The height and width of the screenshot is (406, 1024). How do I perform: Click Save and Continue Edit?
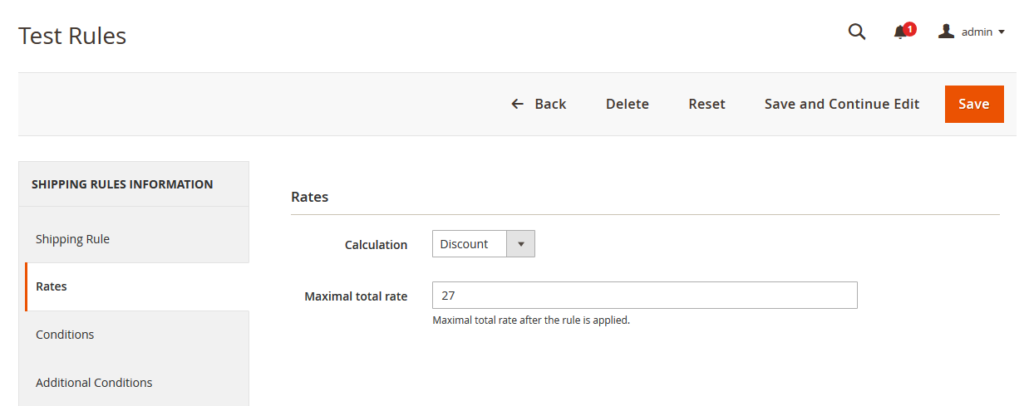point(841,104)
